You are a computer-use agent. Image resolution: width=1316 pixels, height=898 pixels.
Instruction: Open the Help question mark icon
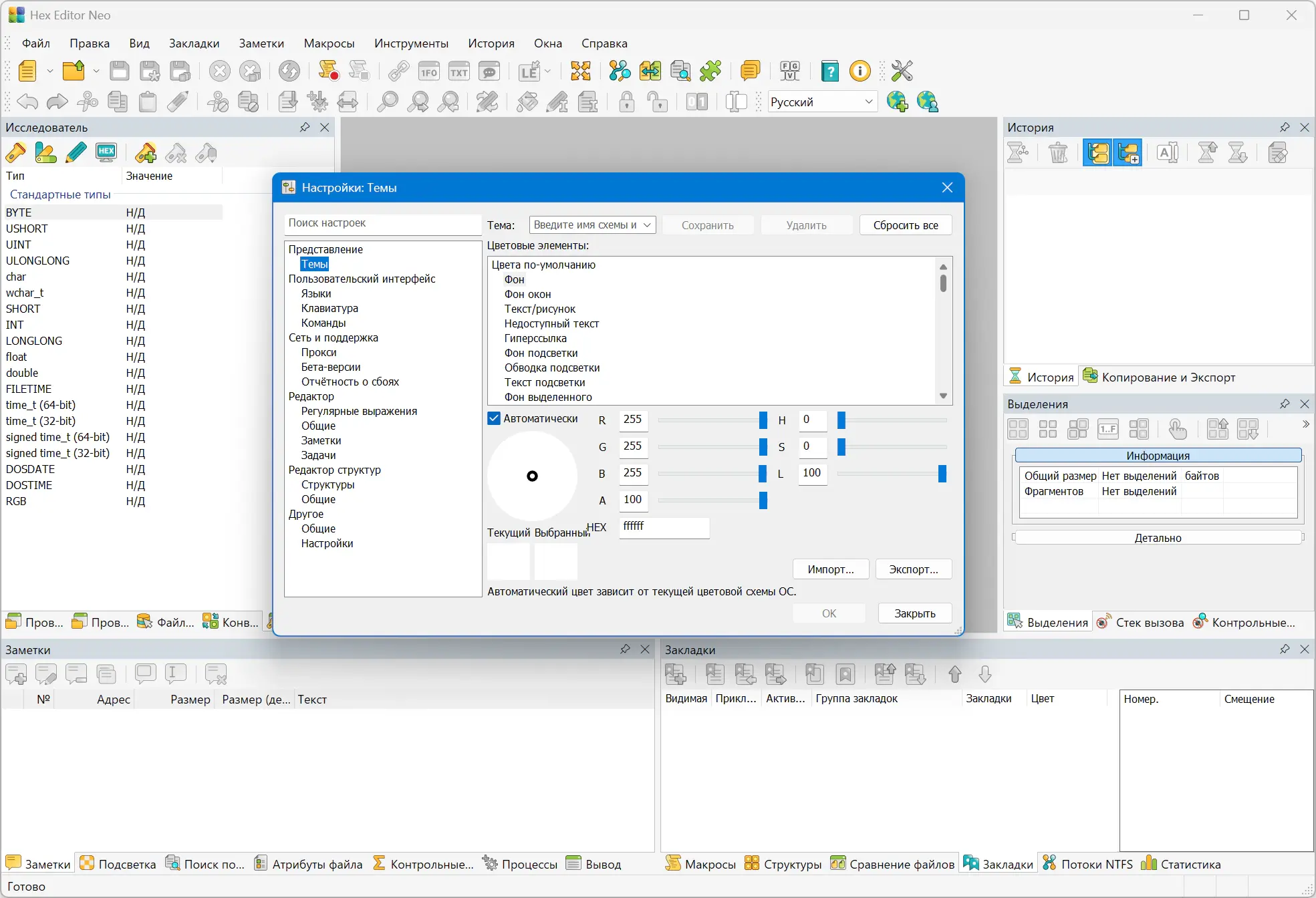coord(829,71)
